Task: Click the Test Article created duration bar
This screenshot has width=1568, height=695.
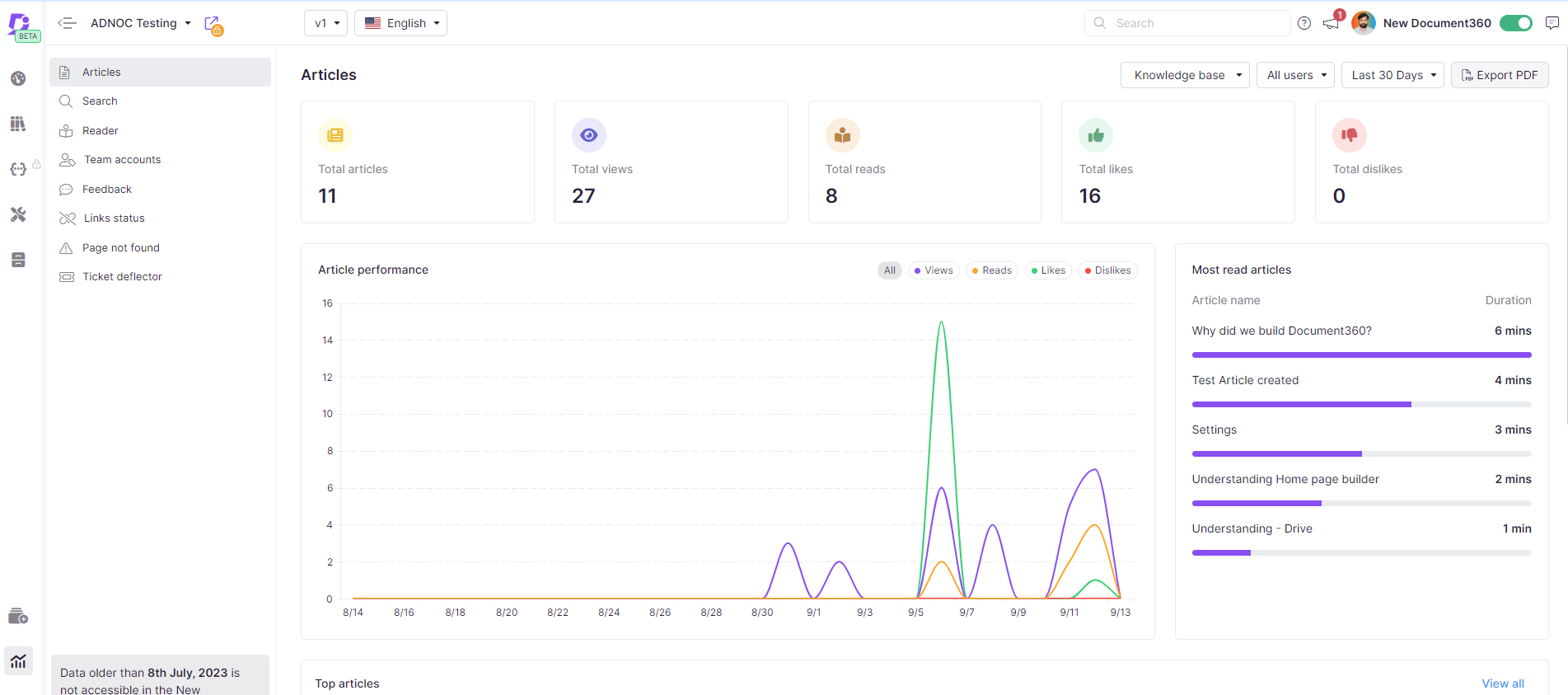Action: pos(1361,404)
